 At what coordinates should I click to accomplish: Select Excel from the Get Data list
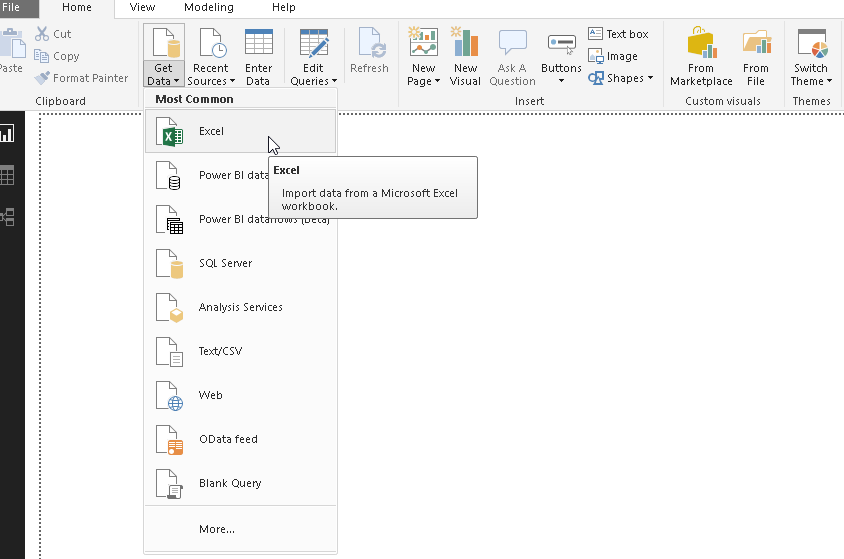(x=211, y=131)
